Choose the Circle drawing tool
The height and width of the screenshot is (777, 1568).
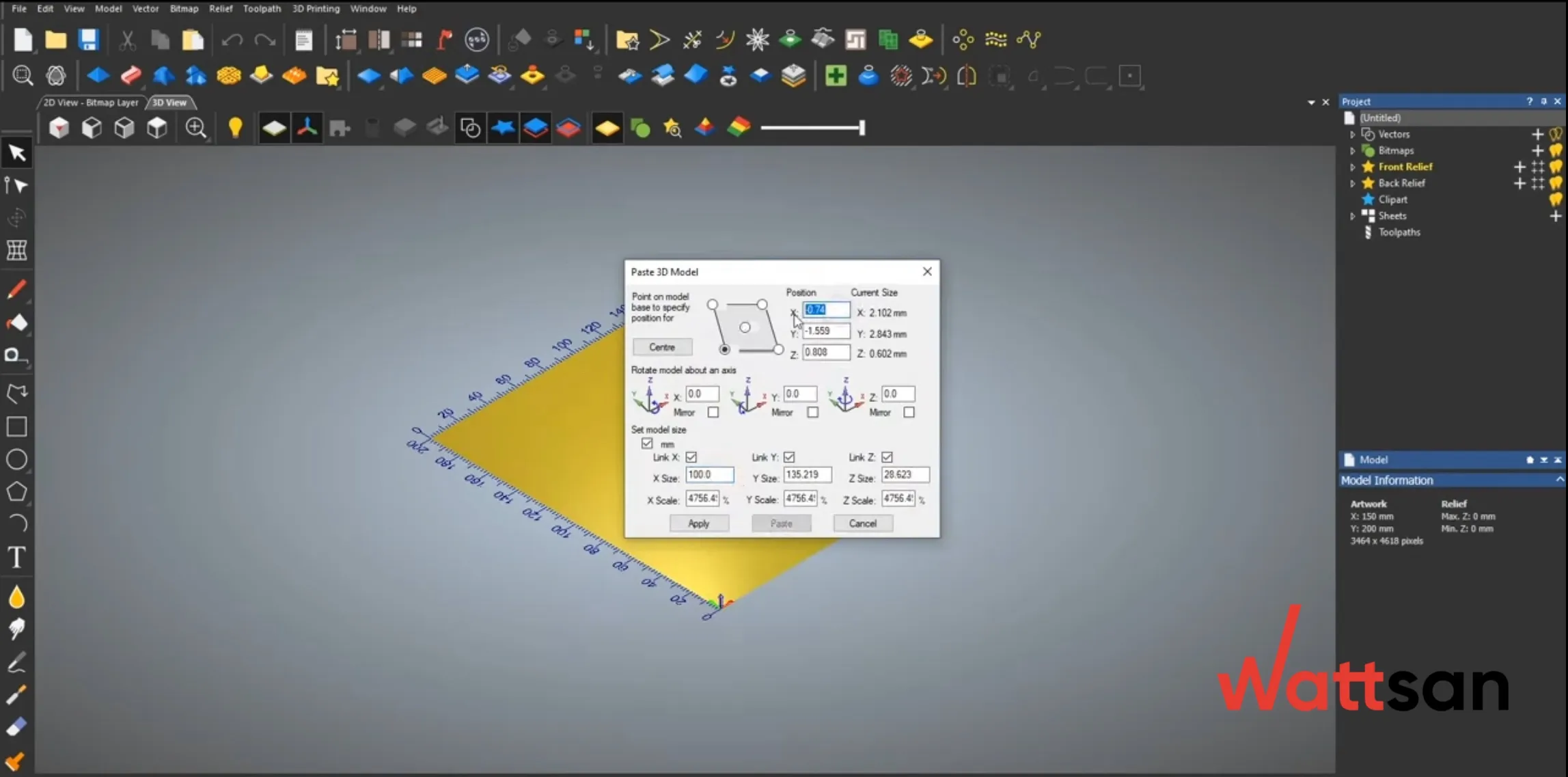[17, 459]
